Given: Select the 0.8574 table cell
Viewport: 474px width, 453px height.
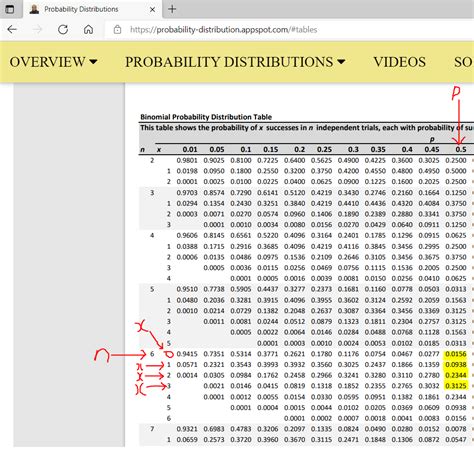Looking at the screenshot, I should pos(214,193).
